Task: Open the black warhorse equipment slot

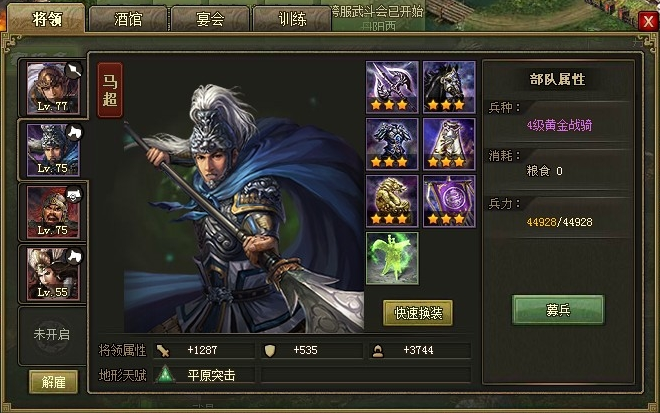Action: pyautogui.click(x=449, y=87)
